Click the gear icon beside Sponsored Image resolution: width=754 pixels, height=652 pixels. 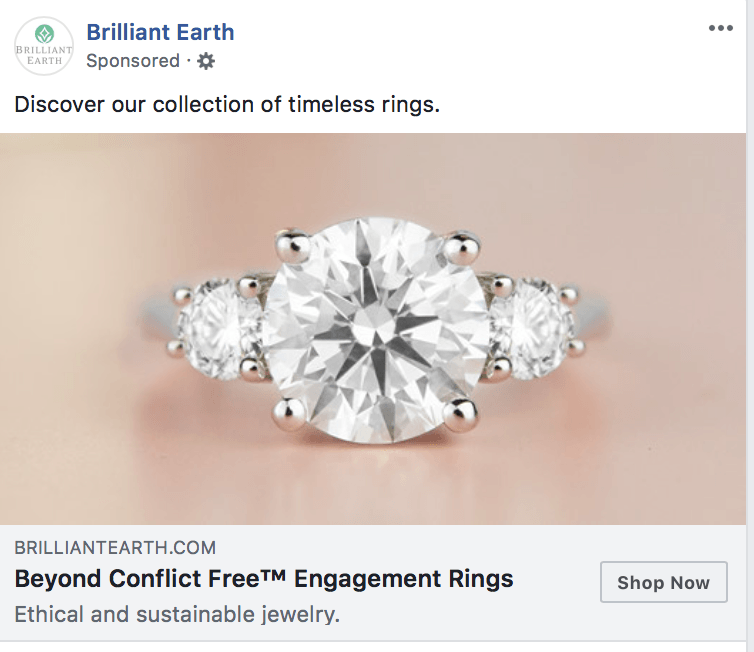click(x=206, y=61)
